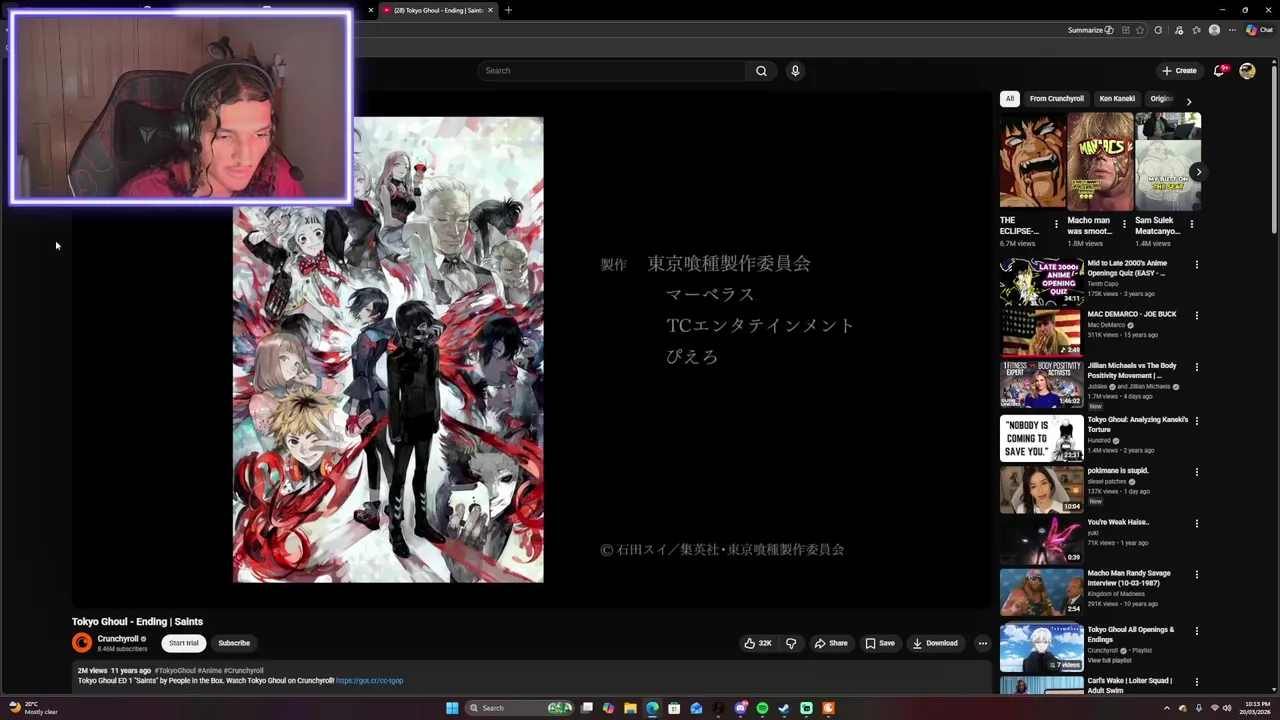Click the Create button
The image size is (1280, 720).
(x=1179, y=71)
